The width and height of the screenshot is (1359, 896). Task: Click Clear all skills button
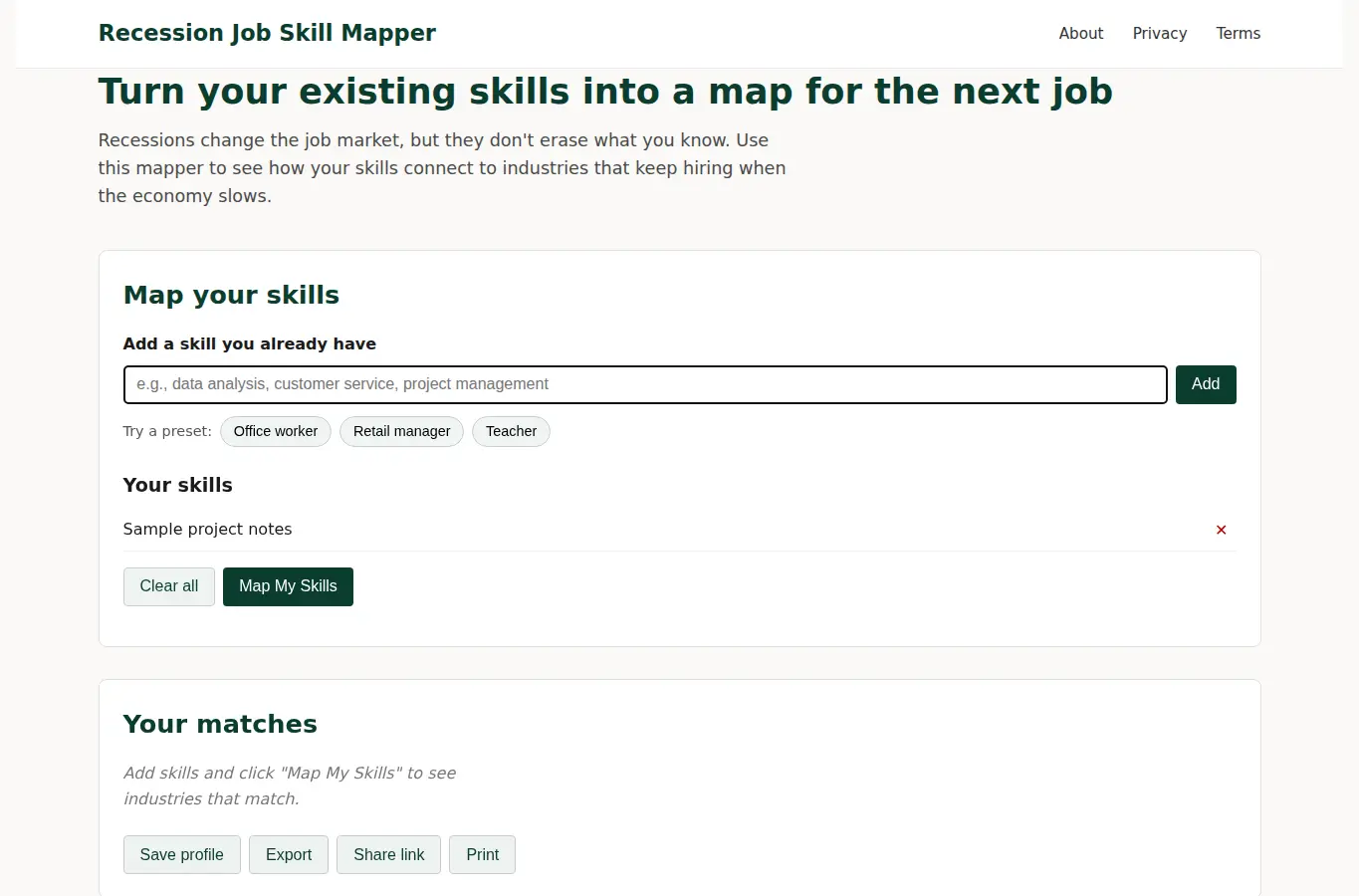point(169,586)
